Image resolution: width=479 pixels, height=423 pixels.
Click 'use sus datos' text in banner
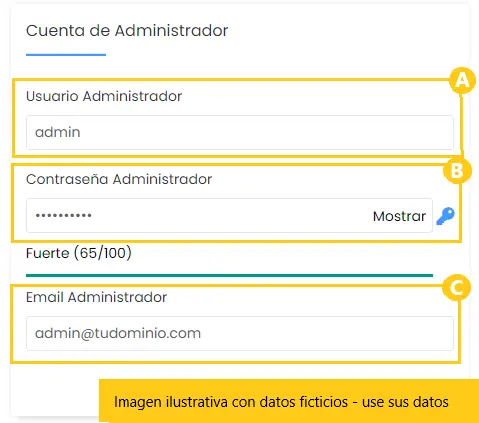[405, 402]
